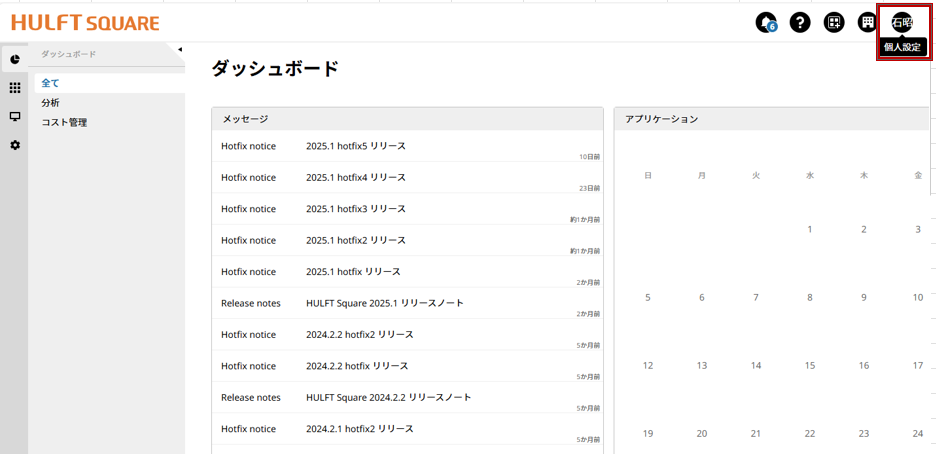This screenshot has height=454, width=936.
Task: Click the help question mark icon
Action: (800, 23)
